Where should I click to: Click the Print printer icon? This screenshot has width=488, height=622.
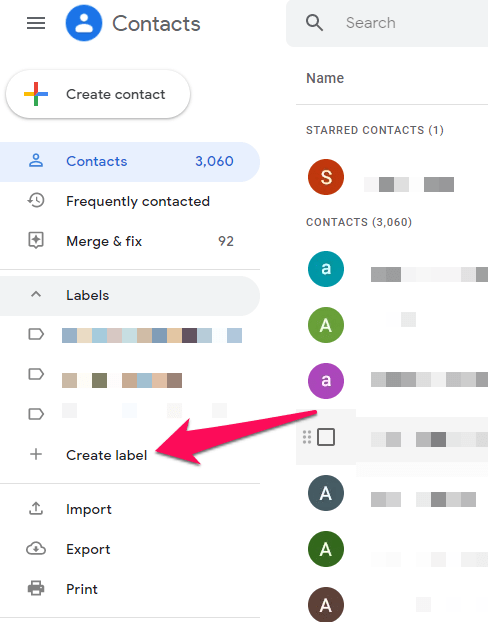[36, 588]
